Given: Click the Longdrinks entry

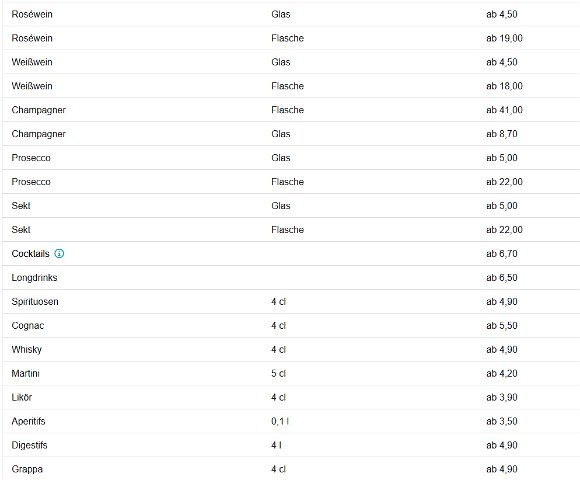Looking at the screenshot, I should click(291, 278).
